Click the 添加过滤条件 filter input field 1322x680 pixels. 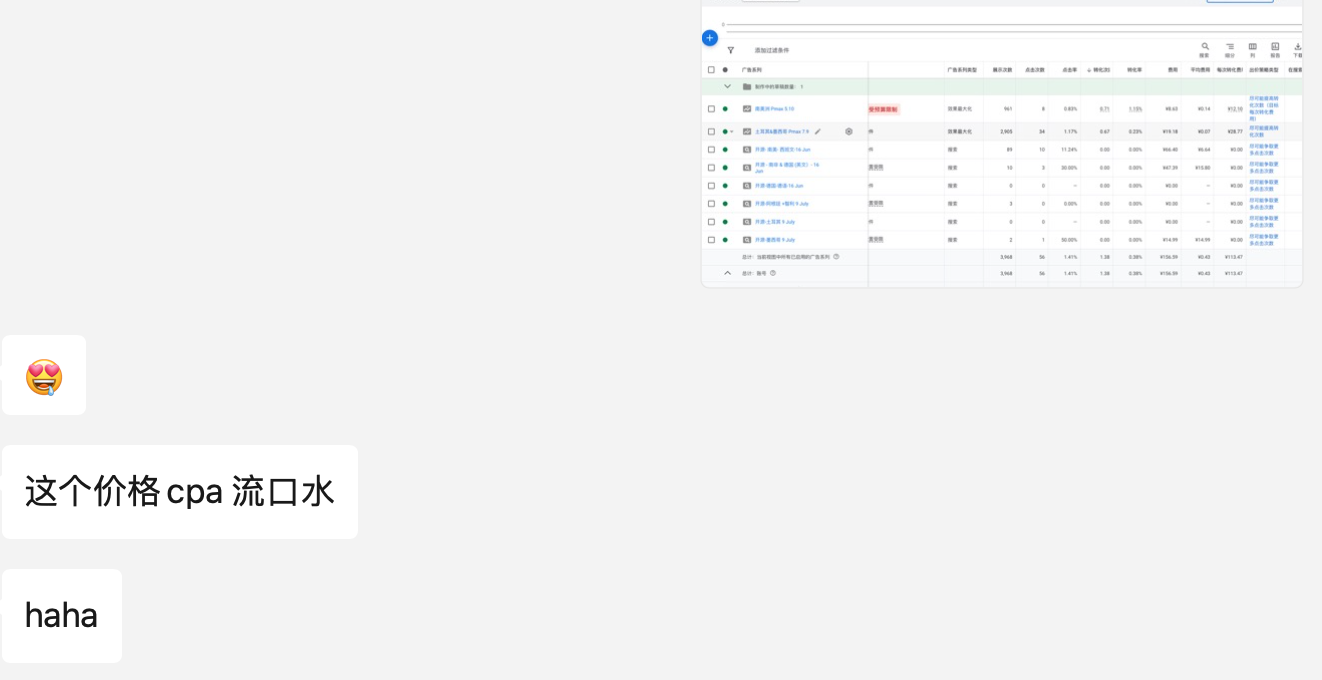772,50
